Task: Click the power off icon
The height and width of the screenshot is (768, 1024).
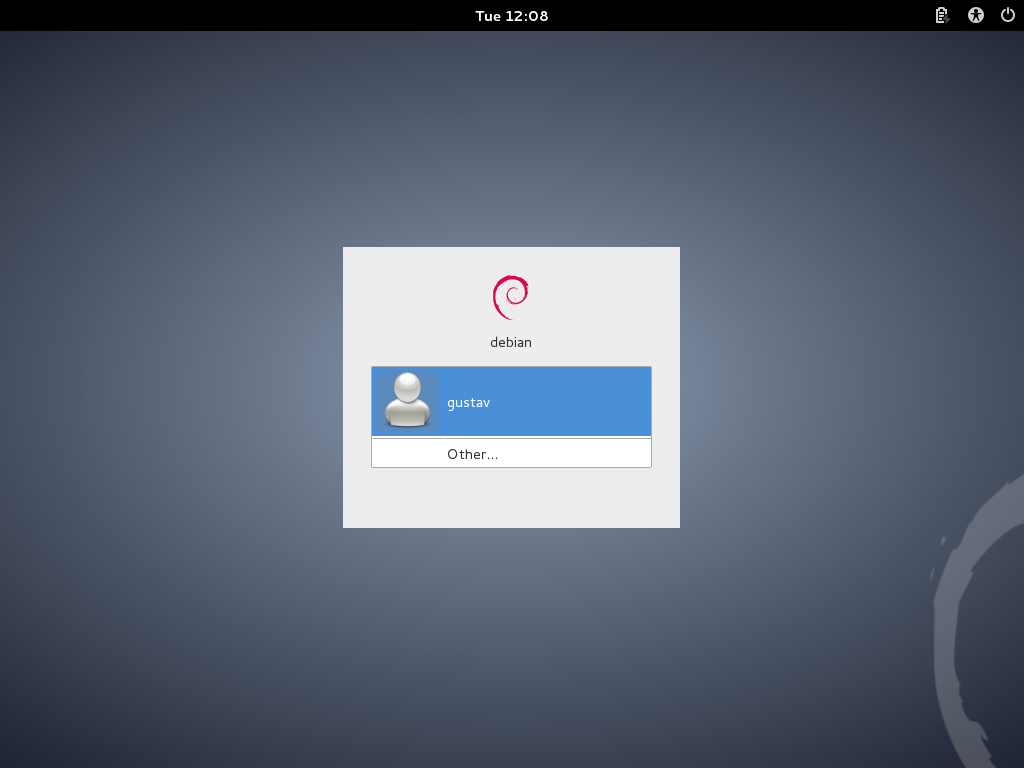Action: pos(1008,15)
